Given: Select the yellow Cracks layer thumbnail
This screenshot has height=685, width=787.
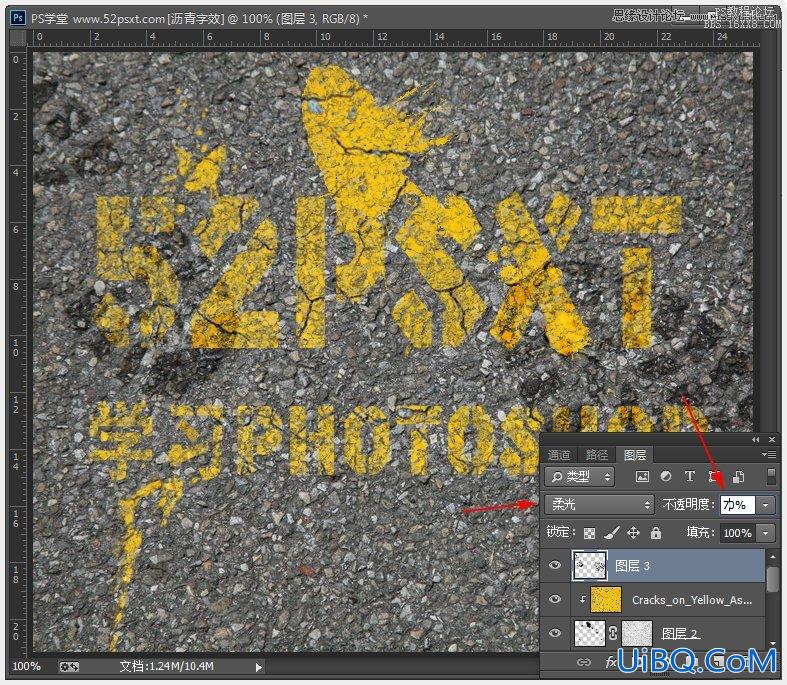Looking at the screenshot, I should (606, 599).
